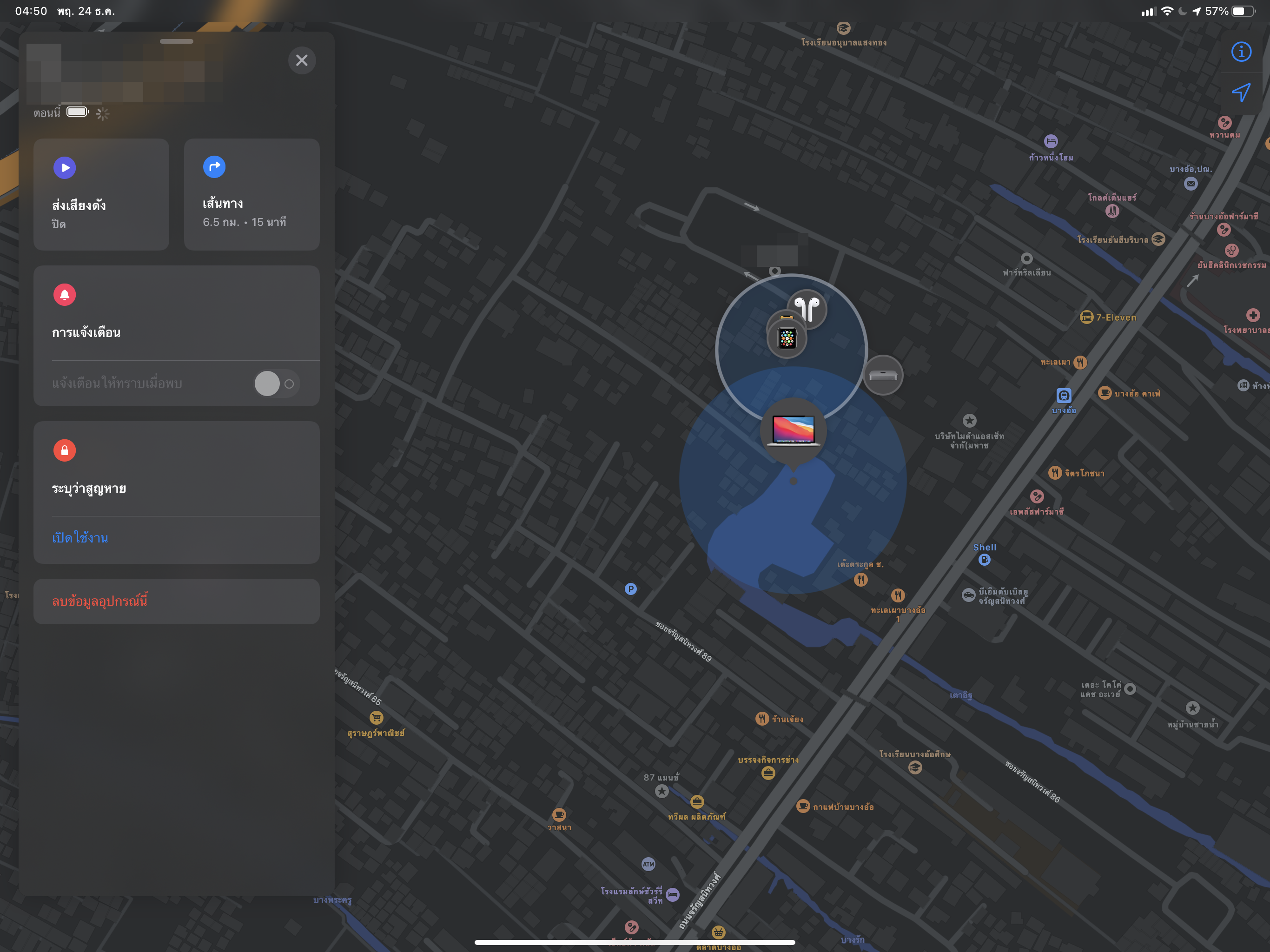
Task: Tap the เอพลัสฟาร์มาซี pharmacy pin
Action: tap(1037, 496)
